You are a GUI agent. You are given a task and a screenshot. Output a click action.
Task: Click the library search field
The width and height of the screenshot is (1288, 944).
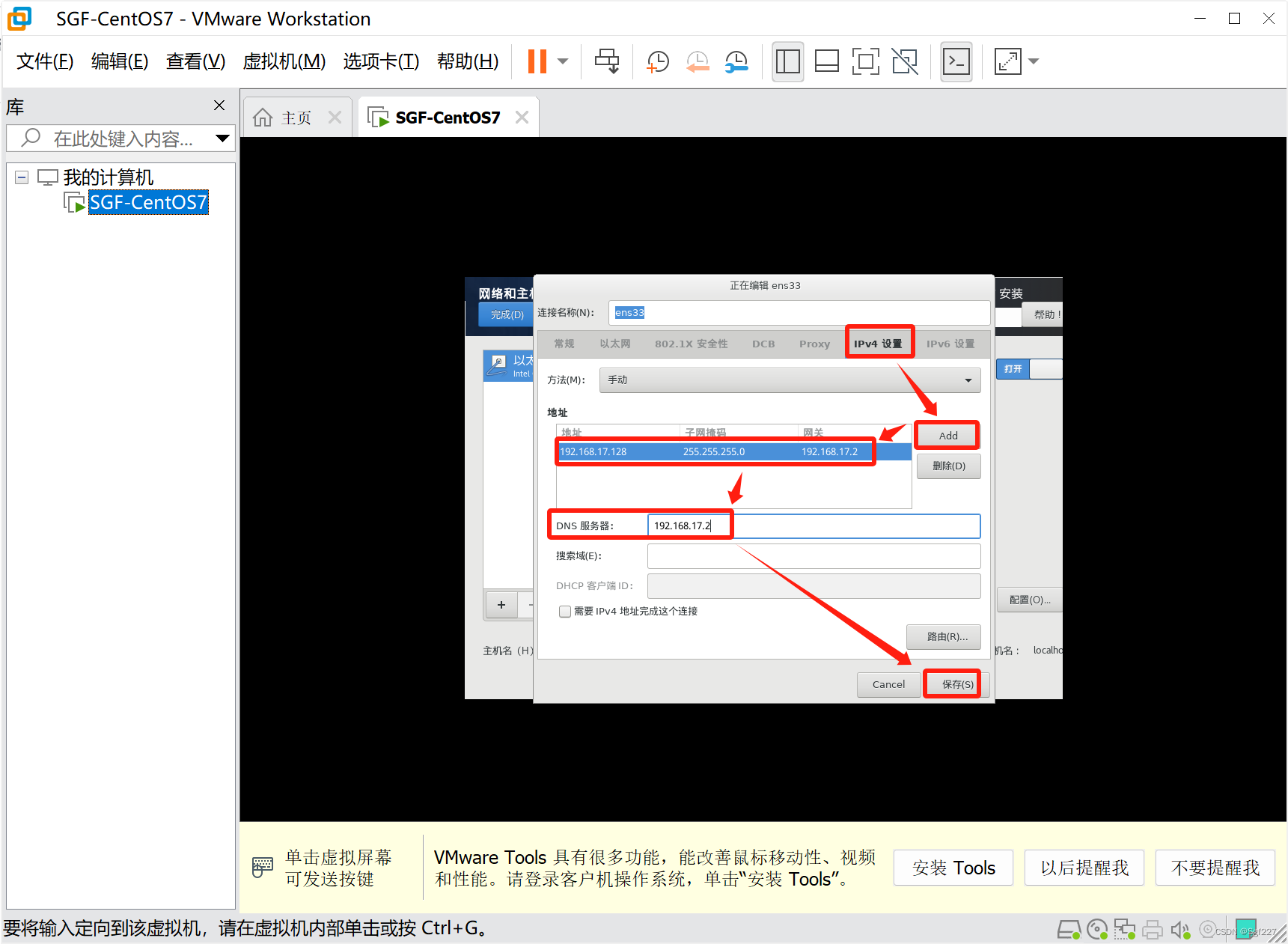(120, 138)
